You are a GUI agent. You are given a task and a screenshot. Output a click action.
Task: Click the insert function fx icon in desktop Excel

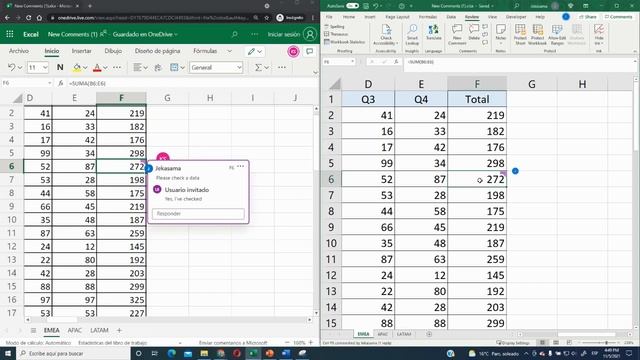tap(396, 62)
